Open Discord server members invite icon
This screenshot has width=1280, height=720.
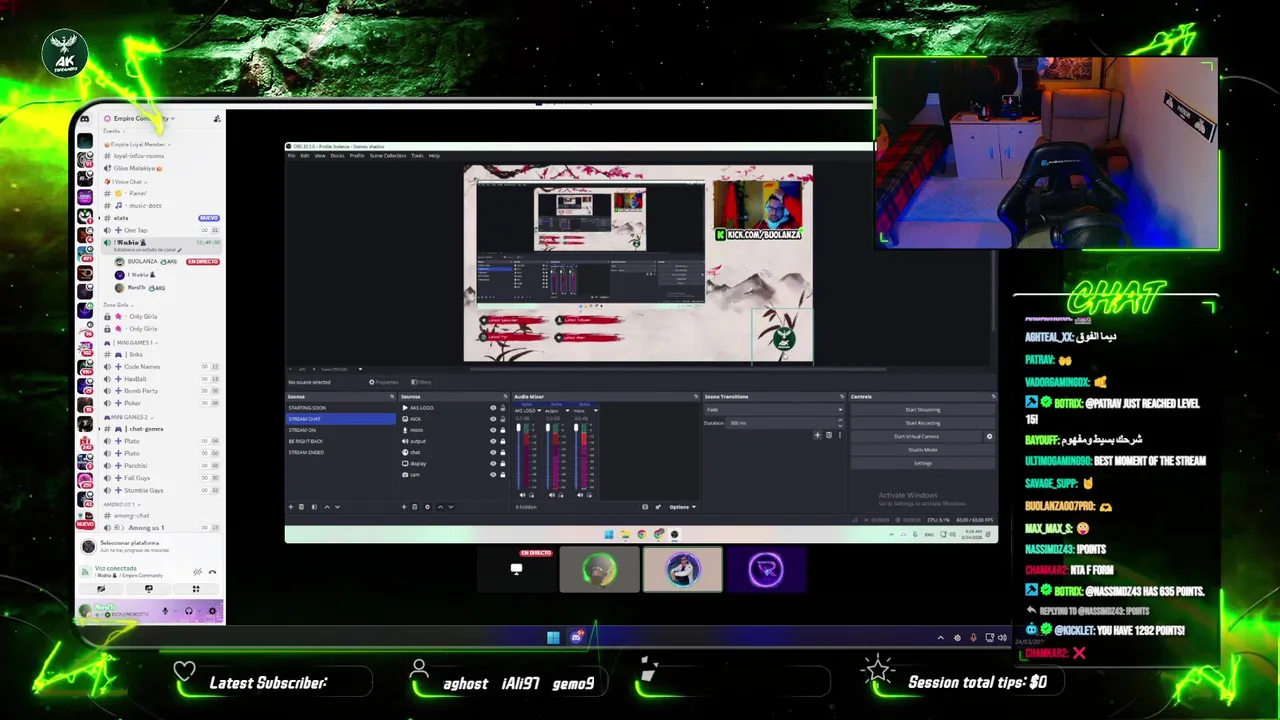point(217,119)
